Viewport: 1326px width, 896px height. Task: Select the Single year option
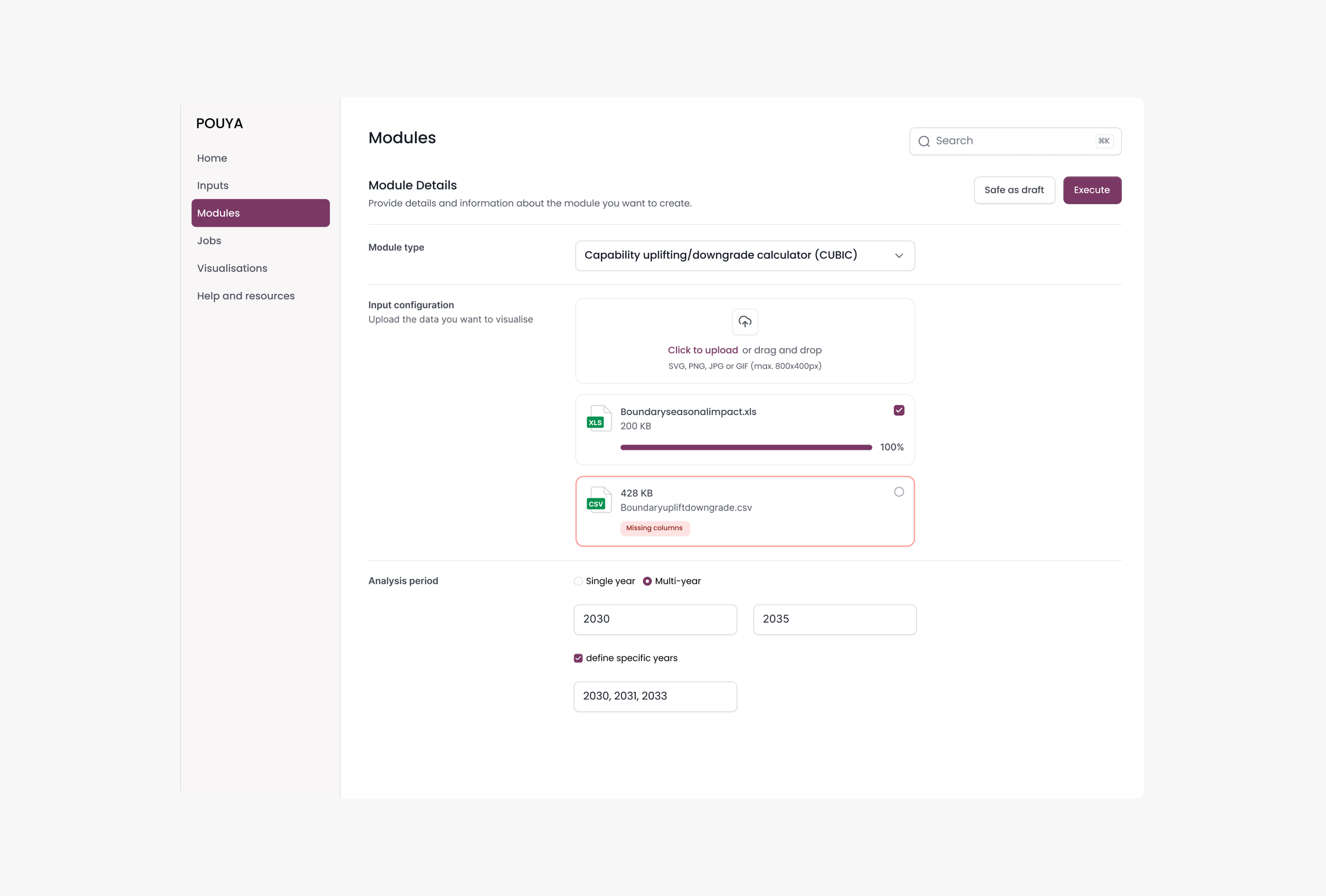pos(578,581)
